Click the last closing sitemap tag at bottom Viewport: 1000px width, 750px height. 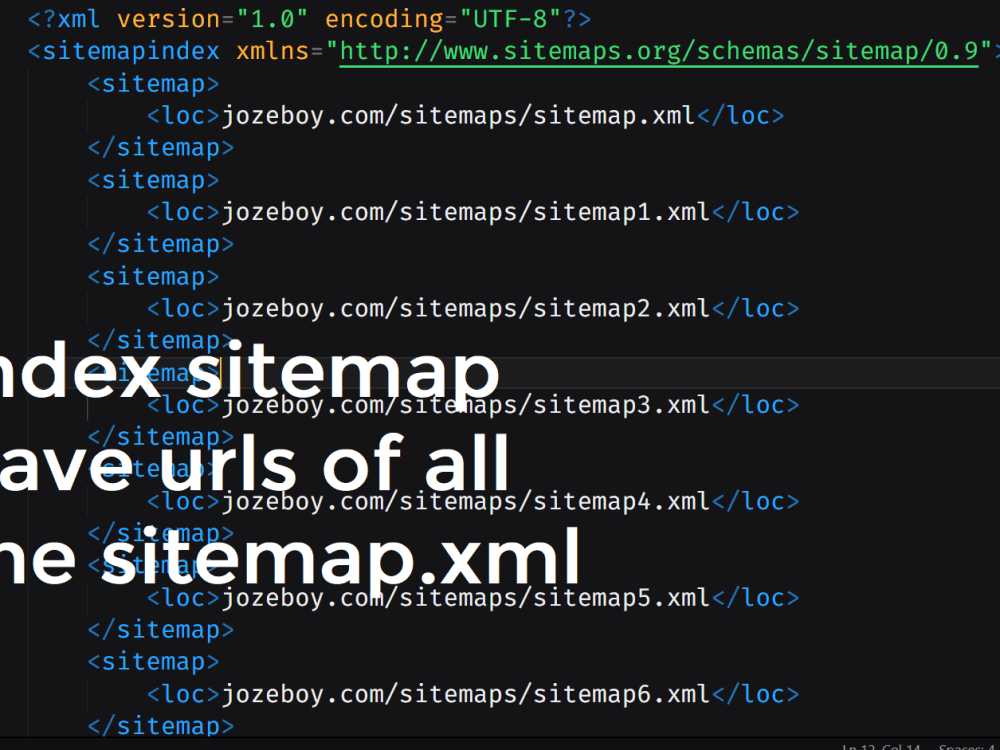pyautogui.click(x=159, y=725)
